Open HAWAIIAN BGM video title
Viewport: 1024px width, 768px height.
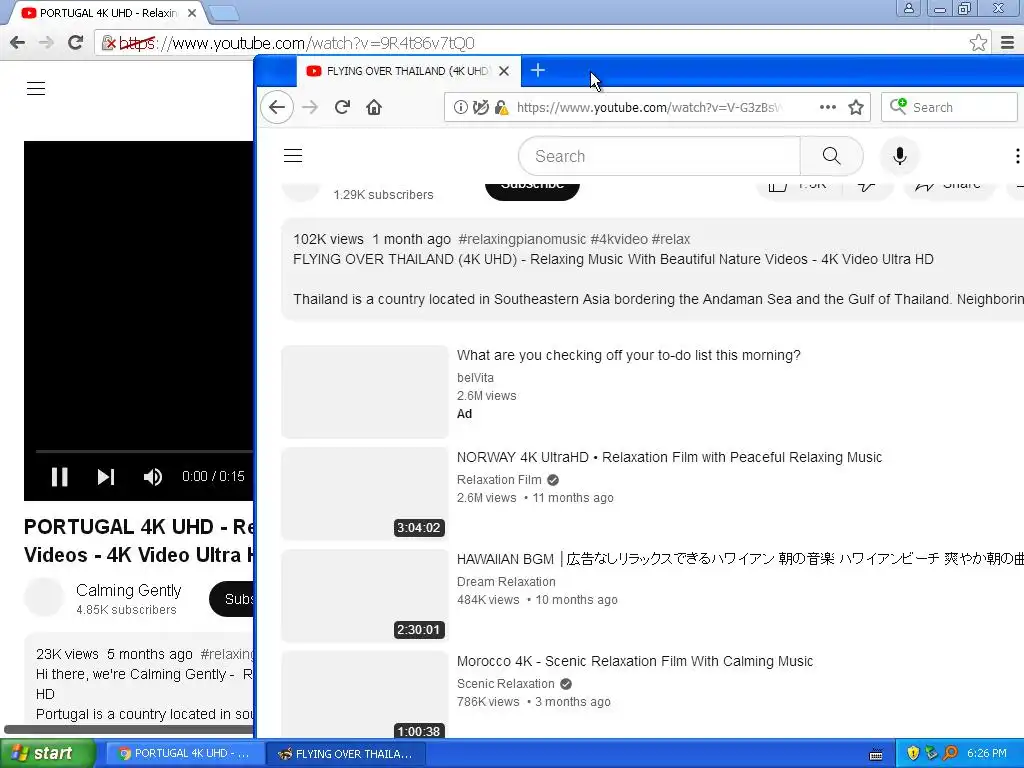pyautogui.click(x=740, y=559)
